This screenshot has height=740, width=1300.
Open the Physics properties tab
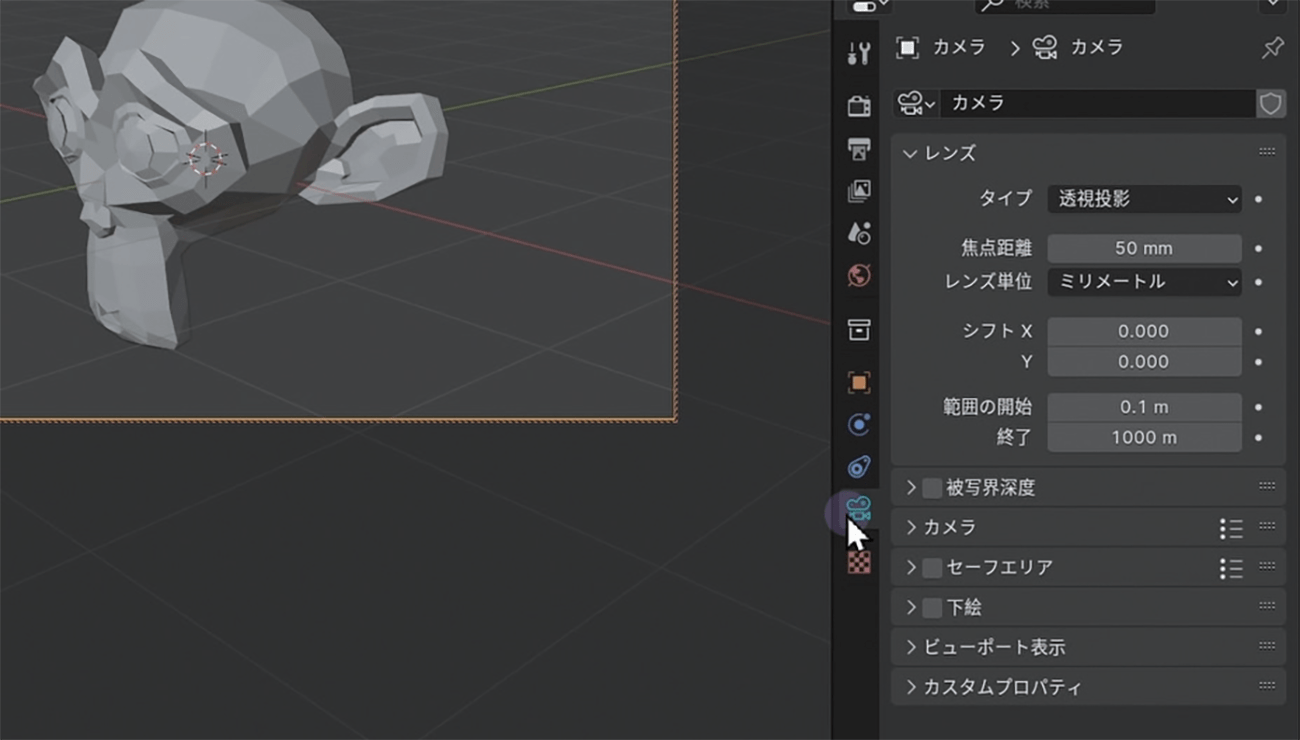coord(858,424)
